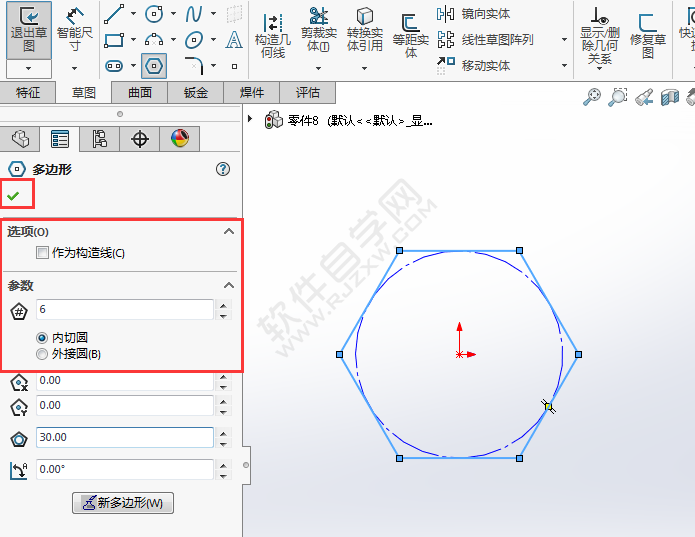This screenshot has width=695, height=537.
Task: Click Display/Delete Relations (显示/删除几何关系)
Action: coord(599,36)
